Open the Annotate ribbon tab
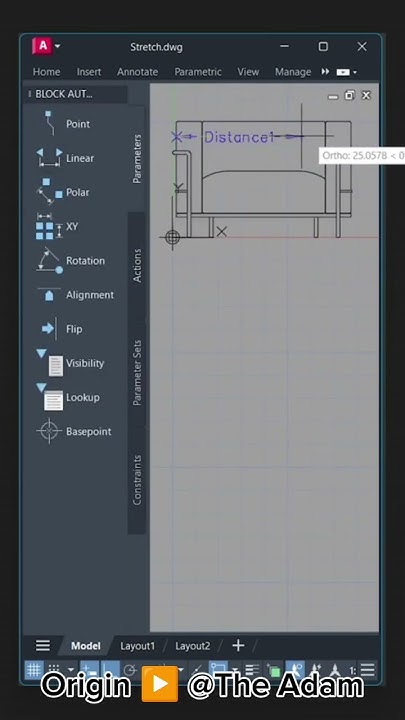 click(x=137, y=72)
